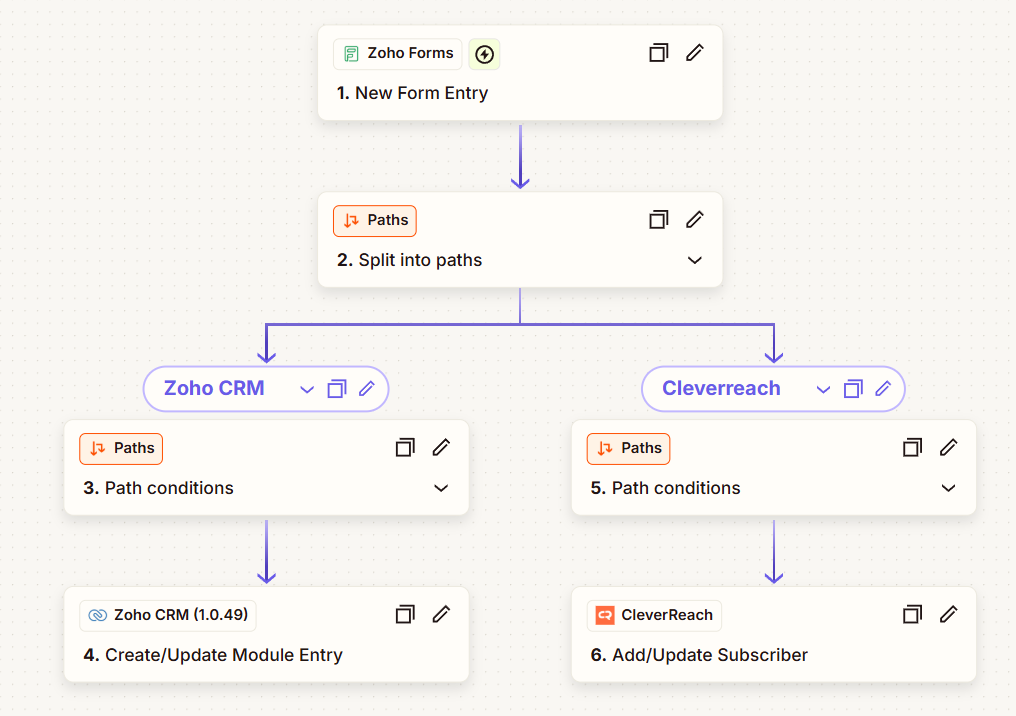This screenshot has height=716, width=1016.
Task: Duplicate the Cleverreach path branch
Action: coord(853,389)
